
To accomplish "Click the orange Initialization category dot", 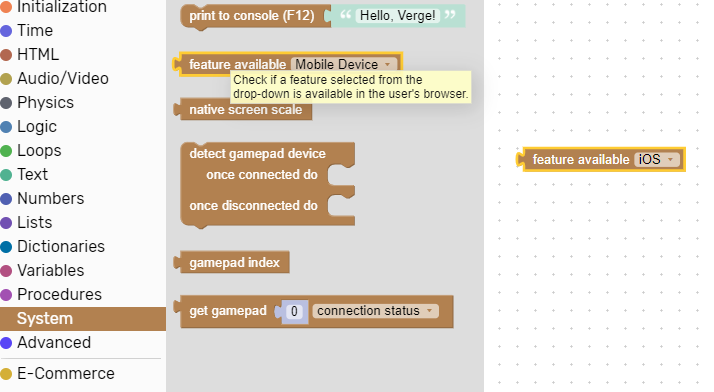I will [6, 6].
